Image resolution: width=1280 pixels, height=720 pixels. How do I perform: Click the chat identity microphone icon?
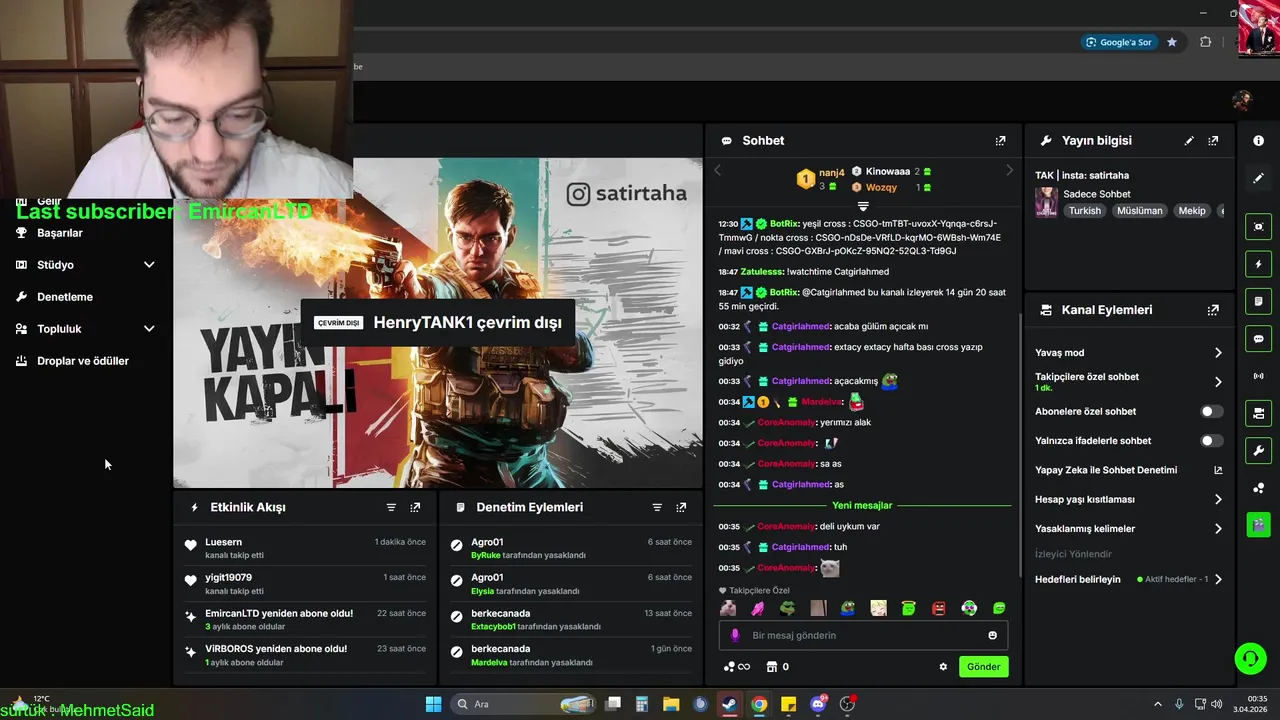pos(735,635)
